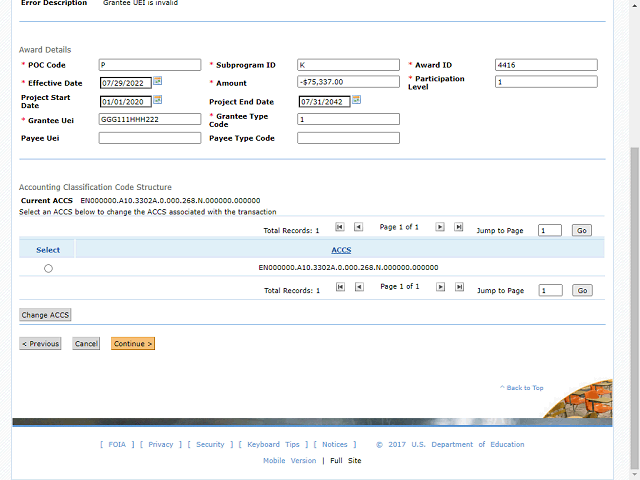Viewport: 640px width, 480px height.
Task: Click the bottom Go button
Action: pos(582,291)
